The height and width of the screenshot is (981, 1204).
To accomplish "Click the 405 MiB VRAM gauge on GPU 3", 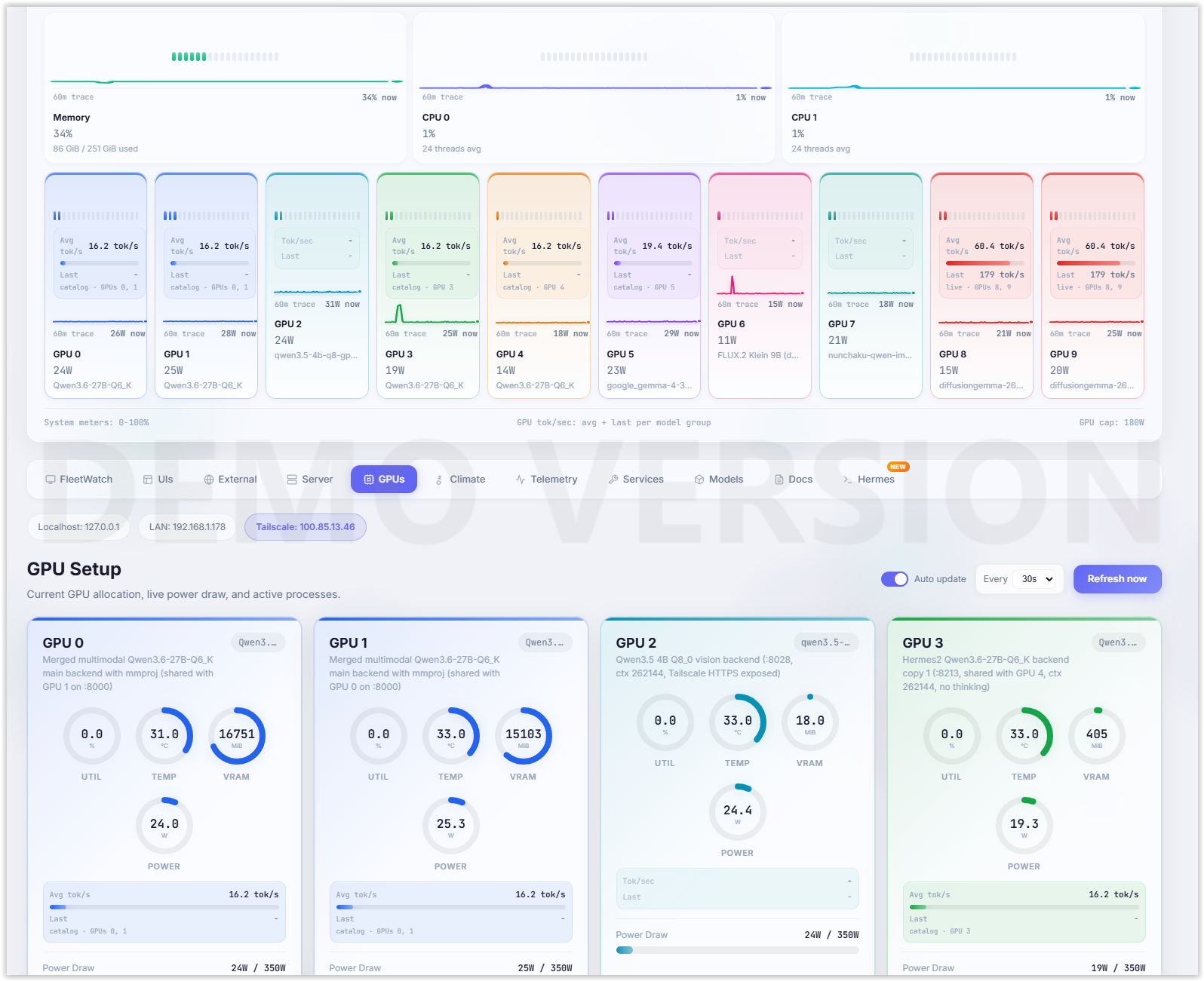I will (x=1097, y=736).
